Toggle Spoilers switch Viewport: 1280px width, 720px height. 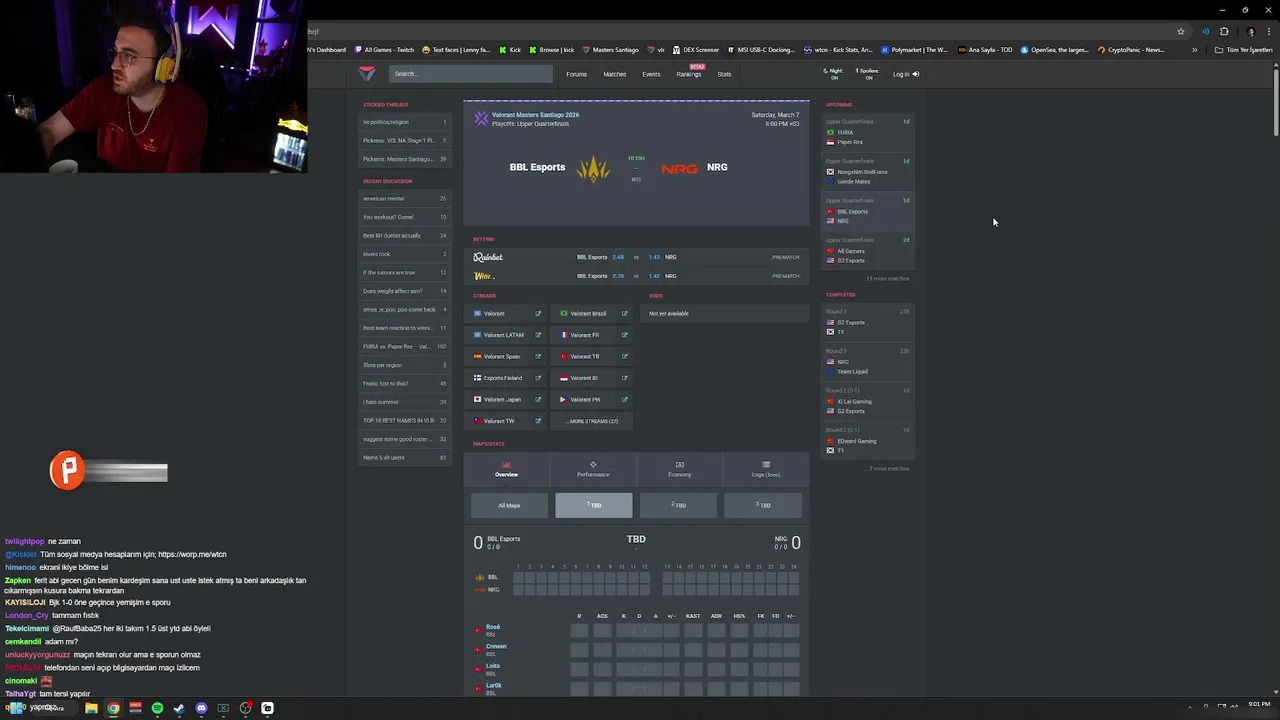coord(868,73)
